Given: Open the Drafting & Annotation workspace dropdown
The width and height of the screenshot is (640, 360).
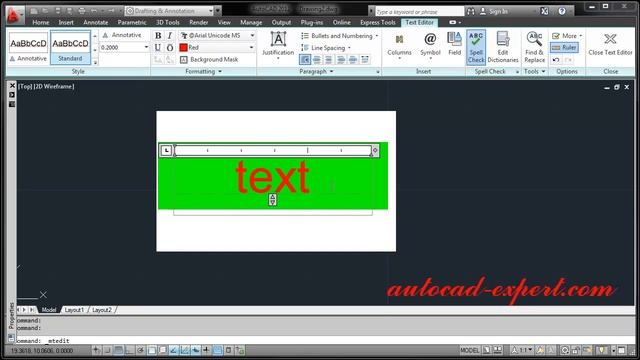Looking at the screenshot, I should point(170,11).
